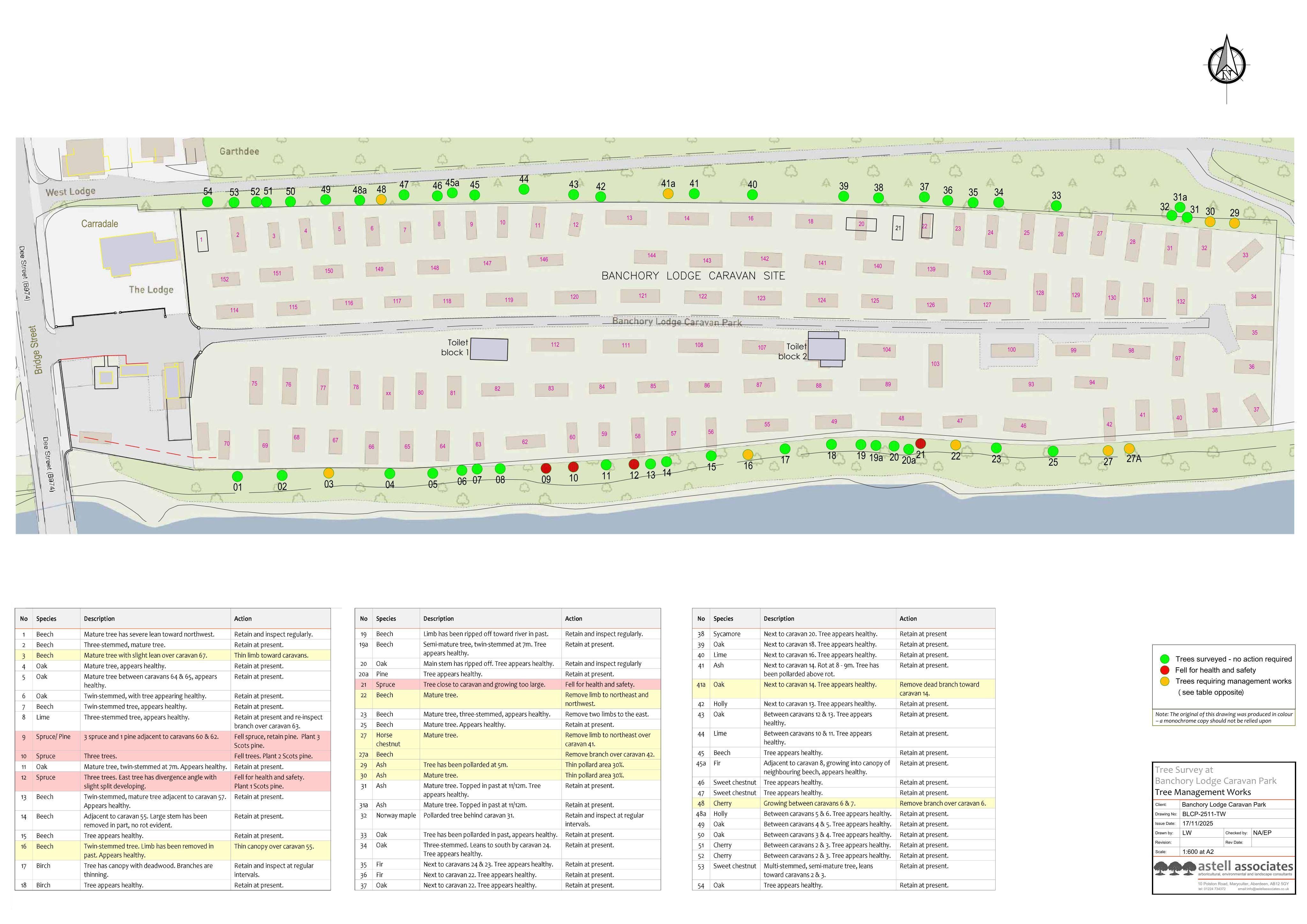The width and height of the screenshot is (1307, 924).
Task: Select orange tree marker 27A
Action: (x=1129, y=448)
